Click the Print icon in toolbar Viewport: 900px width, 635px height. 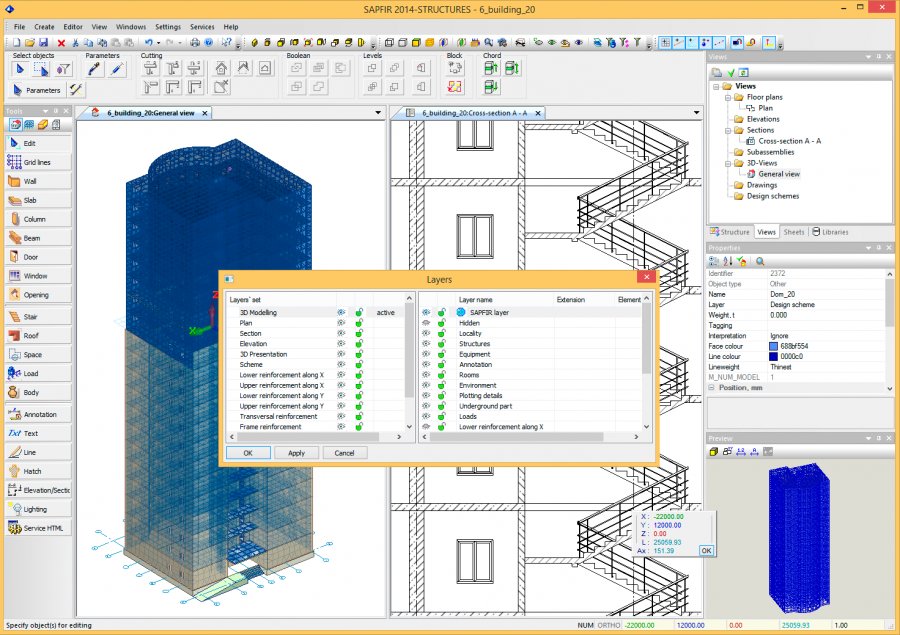click(195, 42)
